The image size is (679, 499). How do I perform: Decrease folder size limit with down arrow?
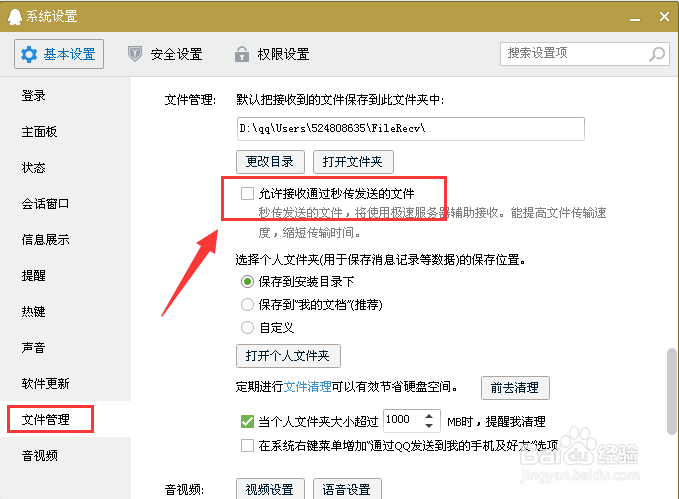[x=429, y=426]
